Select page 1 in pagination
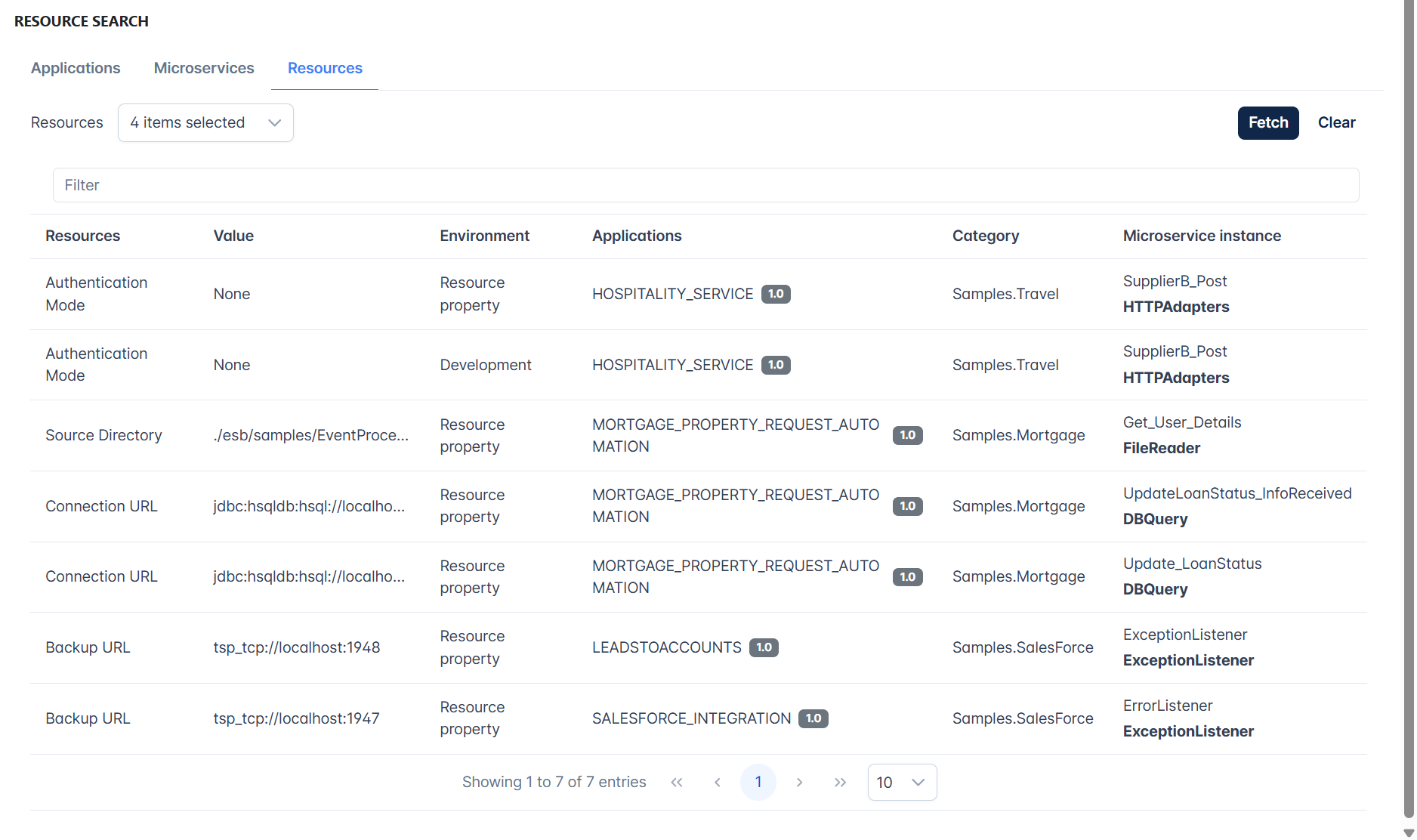The height and width of the screenshot is (840, 1417). [758, 783]
